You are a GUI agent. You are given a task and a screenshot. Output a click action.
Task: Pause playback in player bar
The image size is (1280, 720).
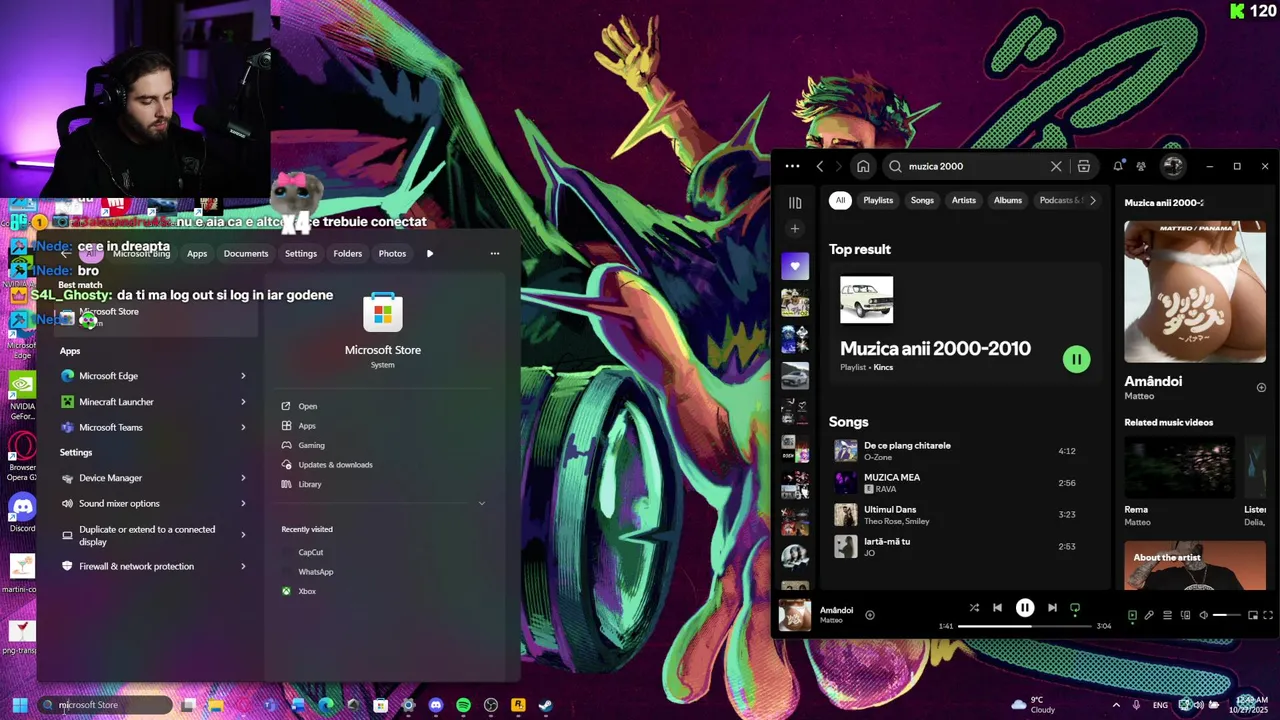click(1025, 607)
